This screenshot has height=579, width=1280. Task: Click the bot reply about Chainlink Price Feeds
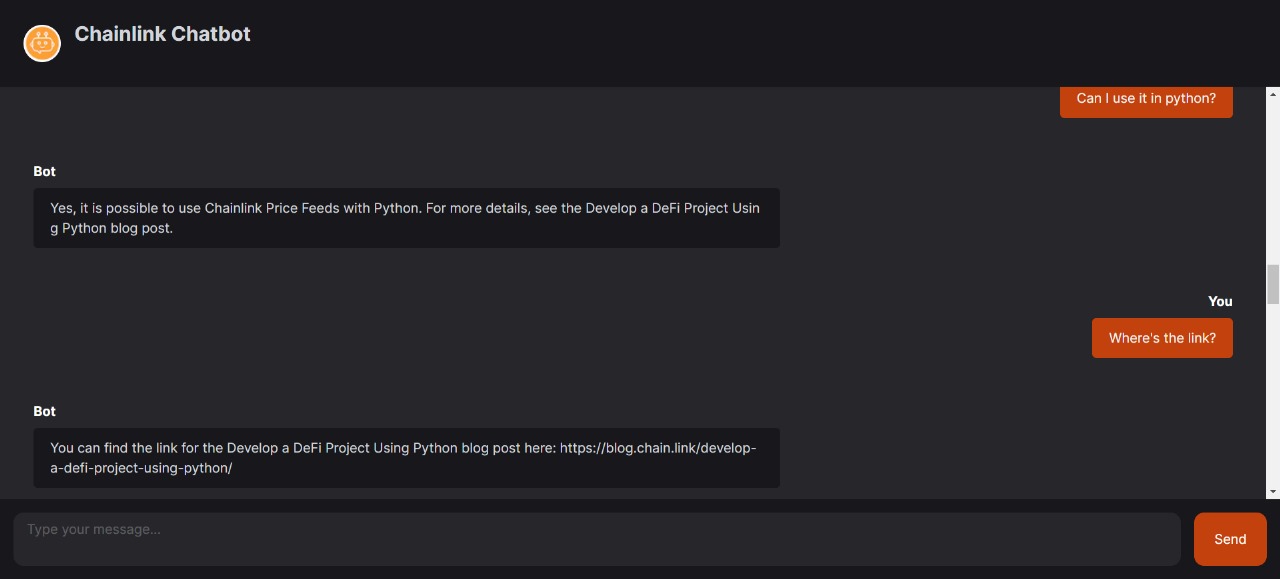pyautogui.click(x=406, y=218)
